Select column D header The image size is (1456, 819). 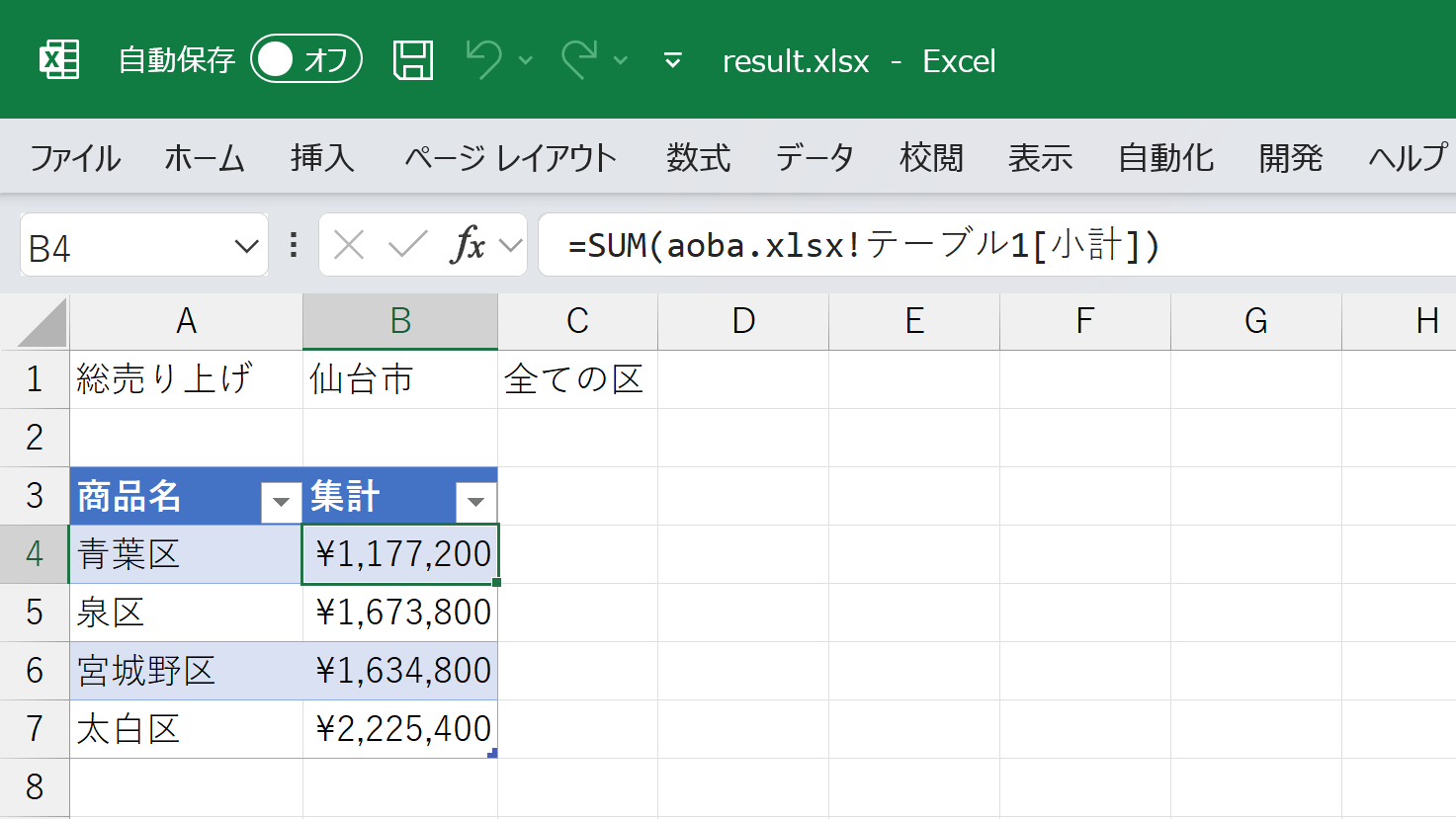pos(743,322)
